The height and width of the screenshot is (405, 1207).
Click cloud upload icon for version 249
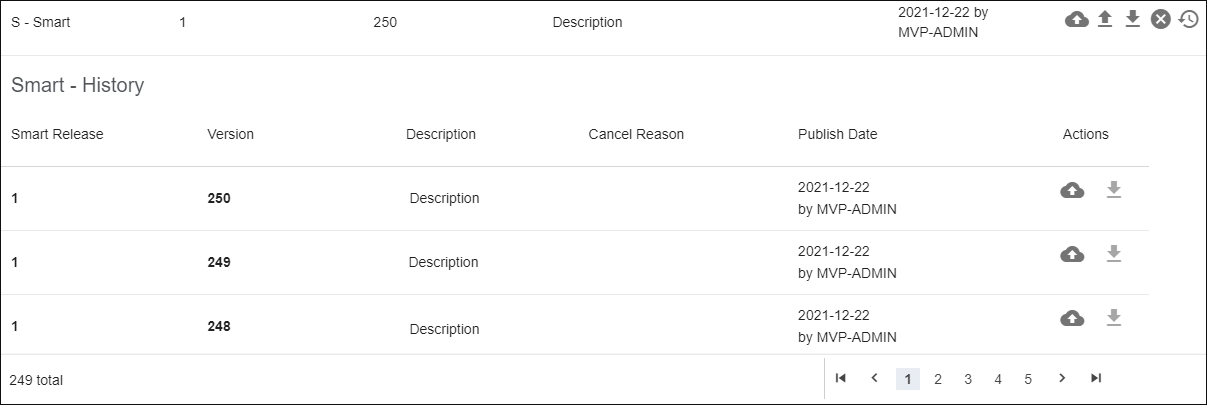tap(1072, 255)
